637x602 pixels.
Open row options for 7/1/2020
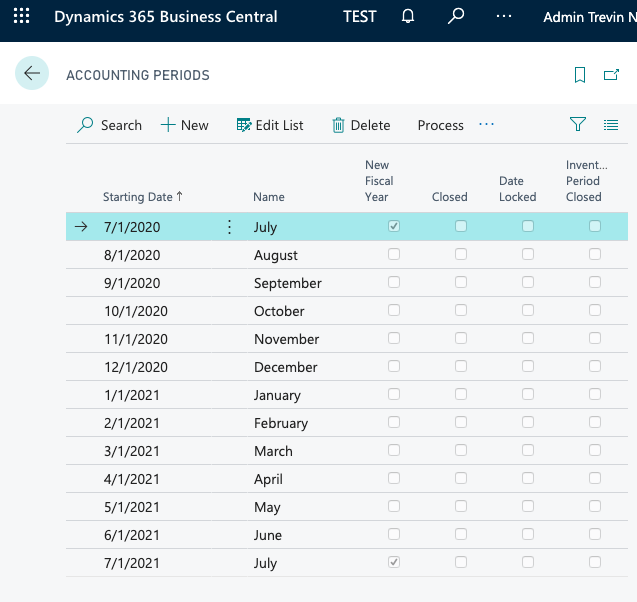click(x=229, y=227)
